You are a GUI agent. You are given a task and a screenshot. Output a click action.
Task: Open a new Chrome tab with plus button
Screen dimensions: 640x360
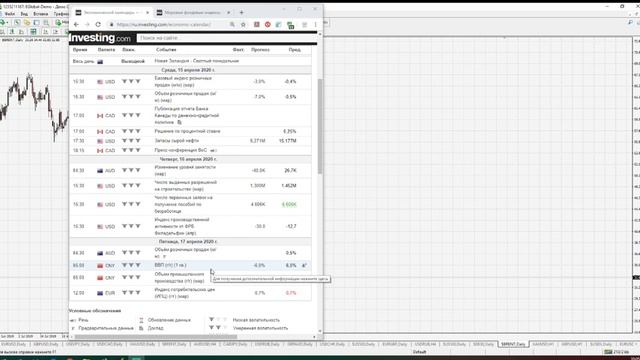click(x=241, y=12)
